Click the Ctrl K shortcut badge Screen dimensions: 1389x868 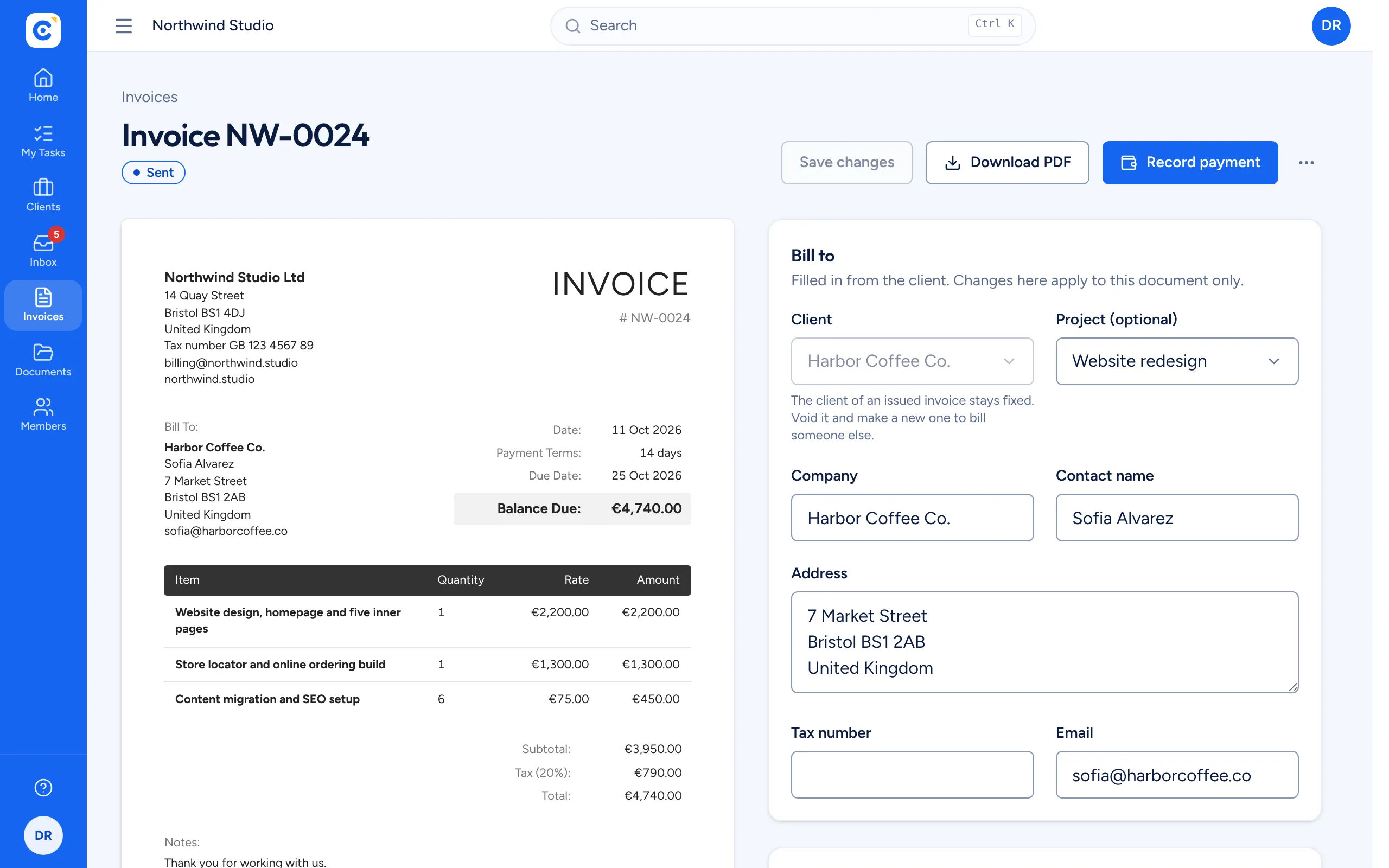pyautogui.click(x=994, y=25)
